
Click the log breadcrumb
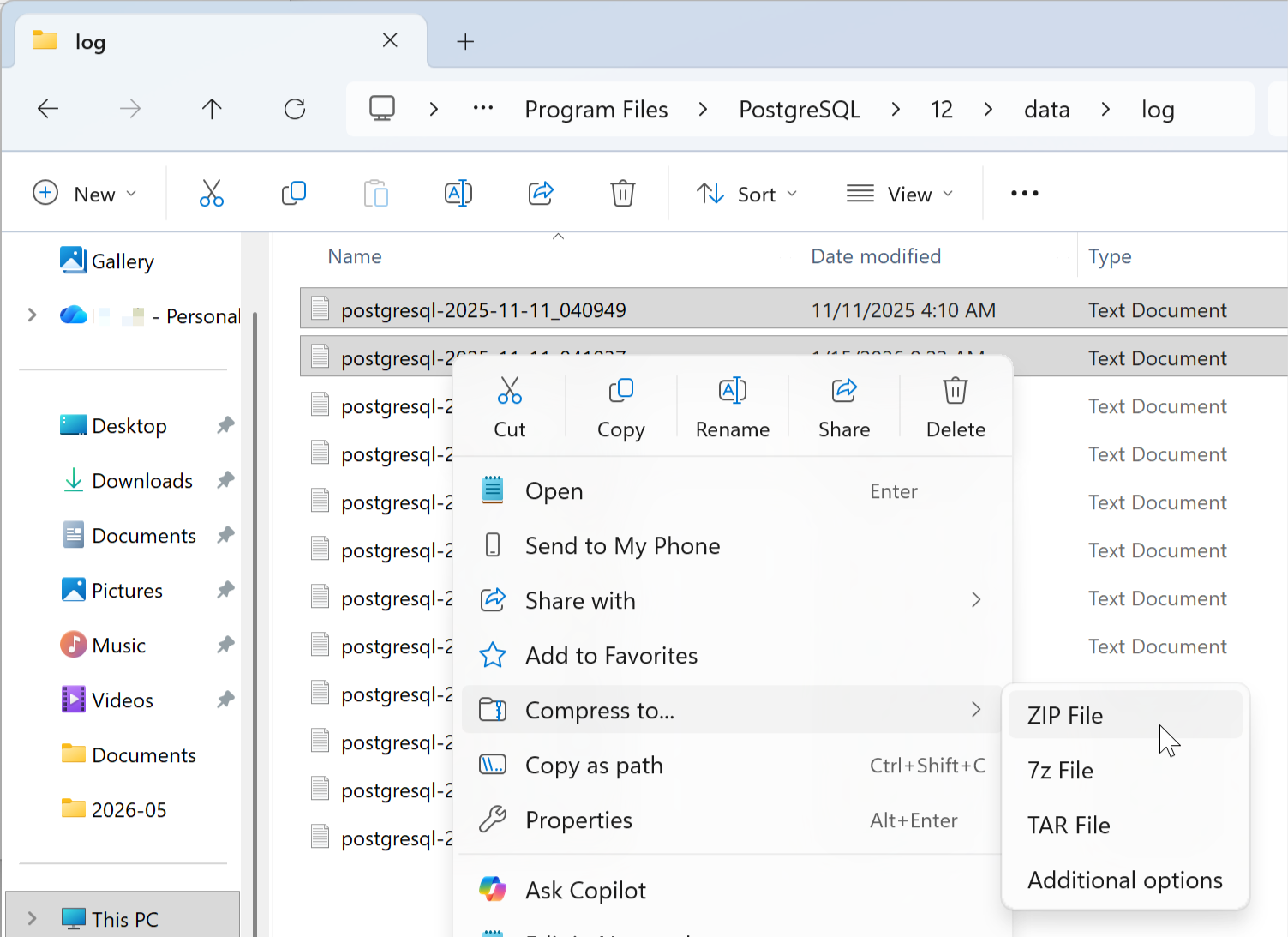tap(1158, 110)
